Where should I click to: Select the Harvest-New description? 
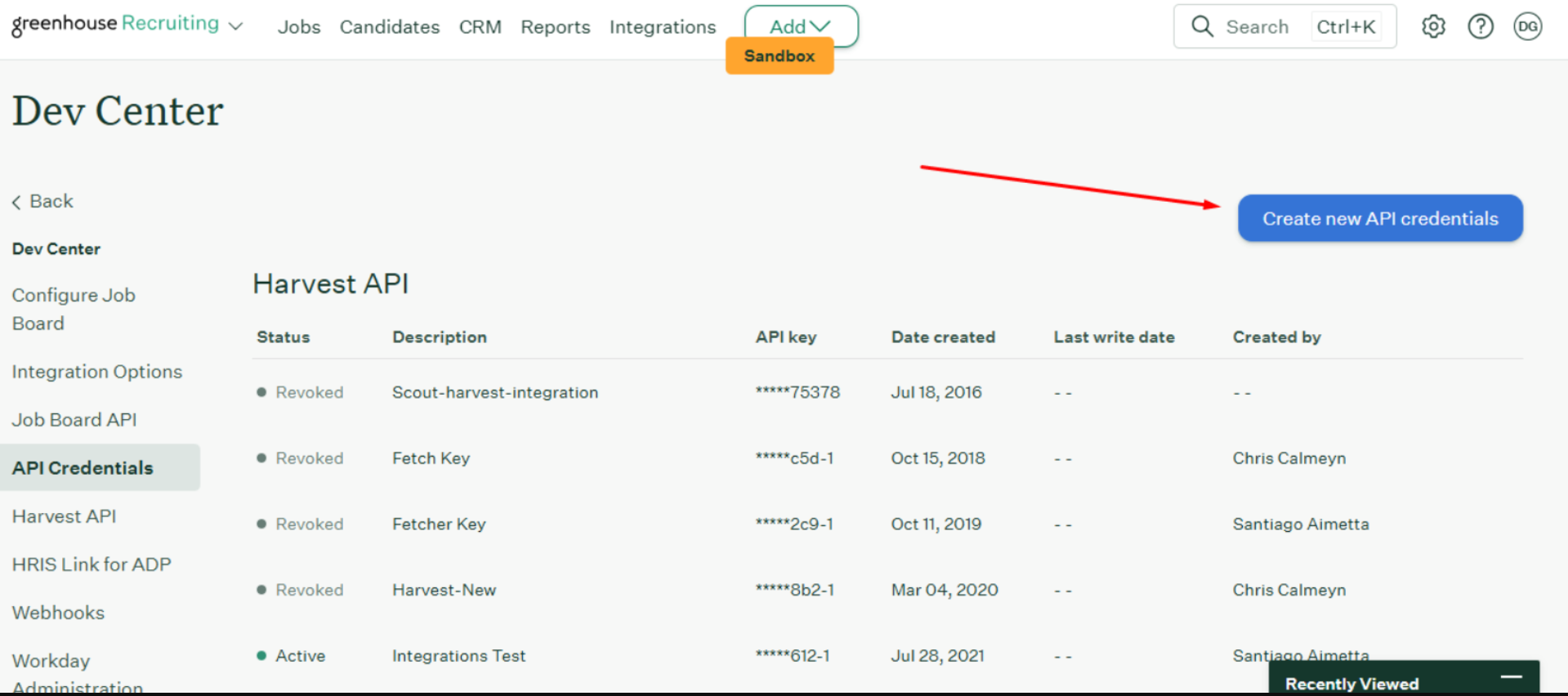click(x=444, y=590)
